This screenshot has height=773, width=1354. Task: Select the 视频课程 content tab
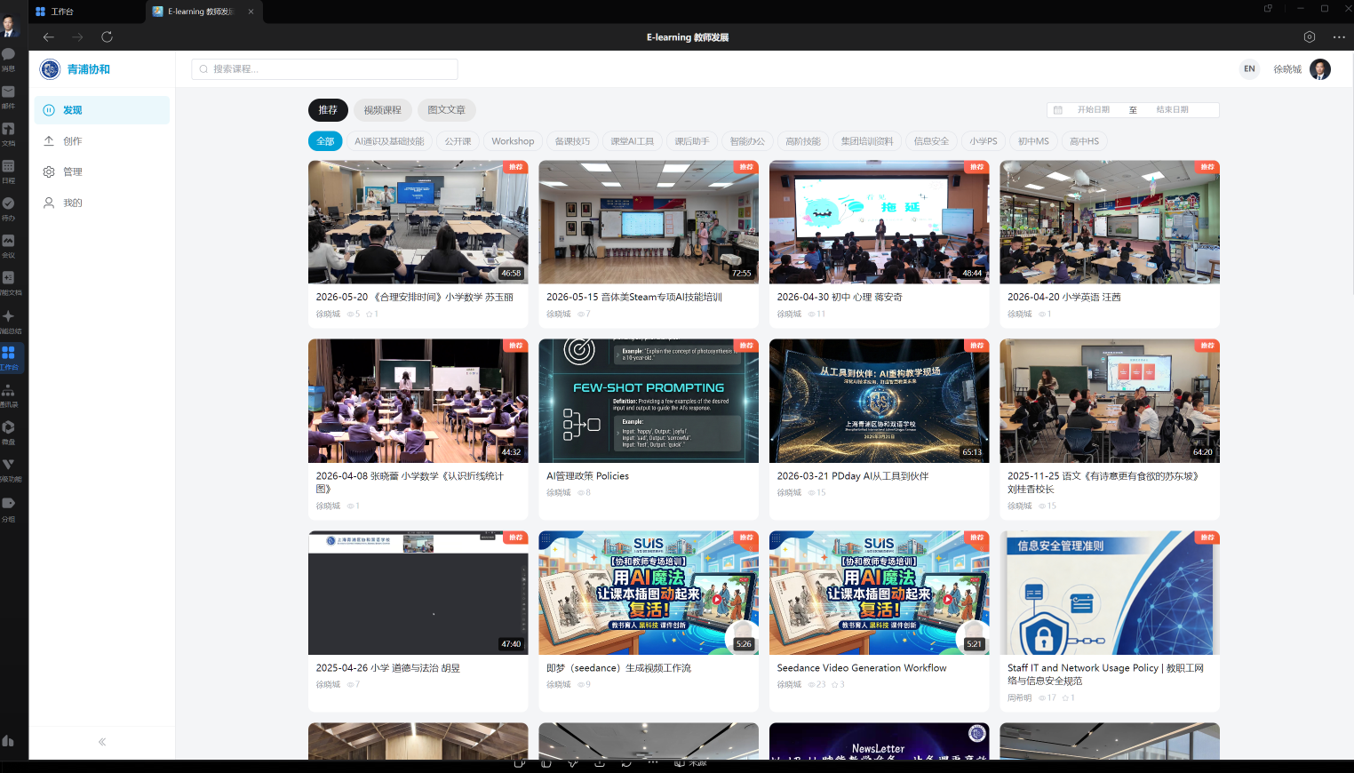click(x=382, y=110)
